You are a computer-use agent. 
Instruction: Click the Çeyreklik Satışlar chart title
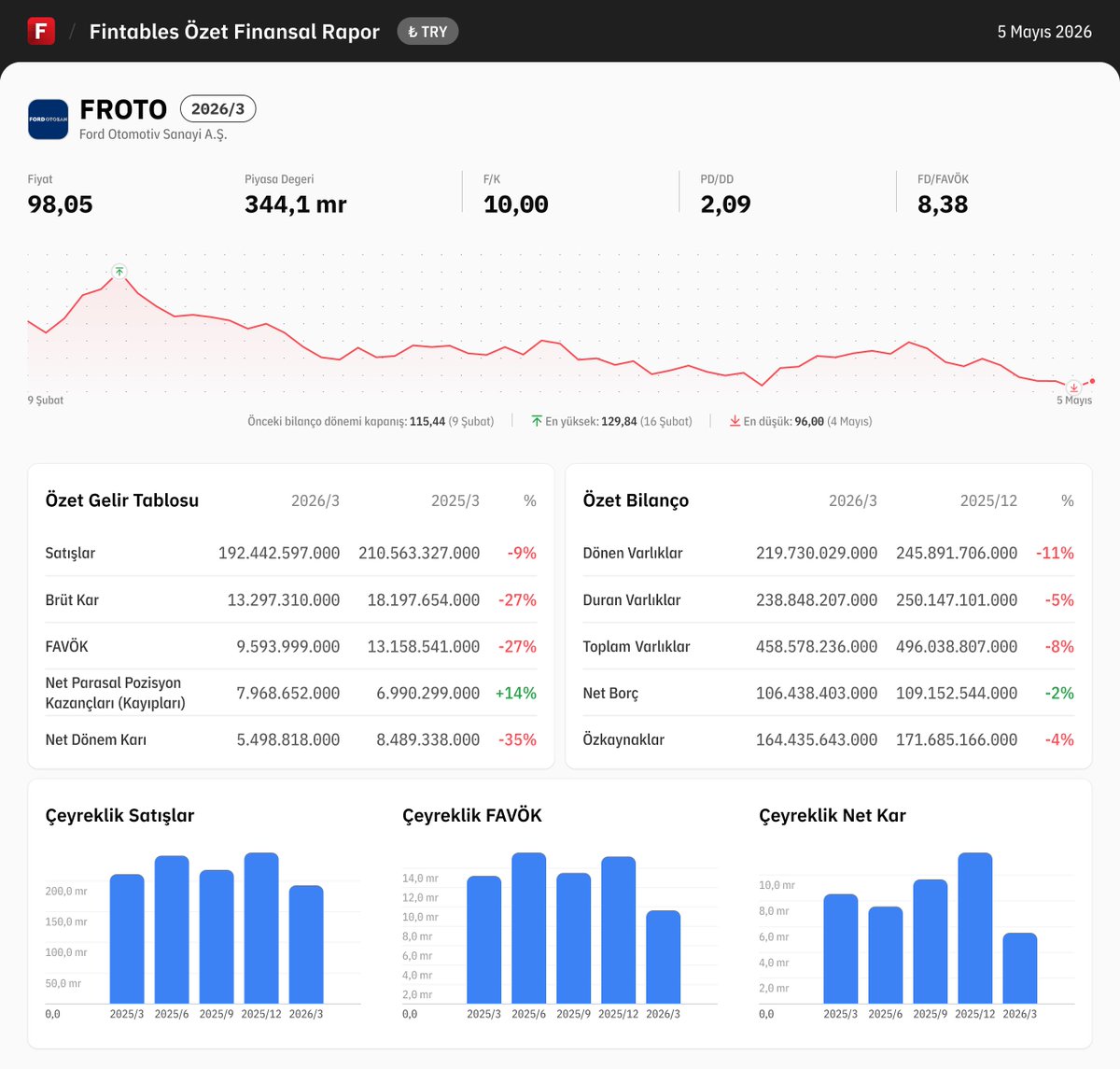point(120,815)
